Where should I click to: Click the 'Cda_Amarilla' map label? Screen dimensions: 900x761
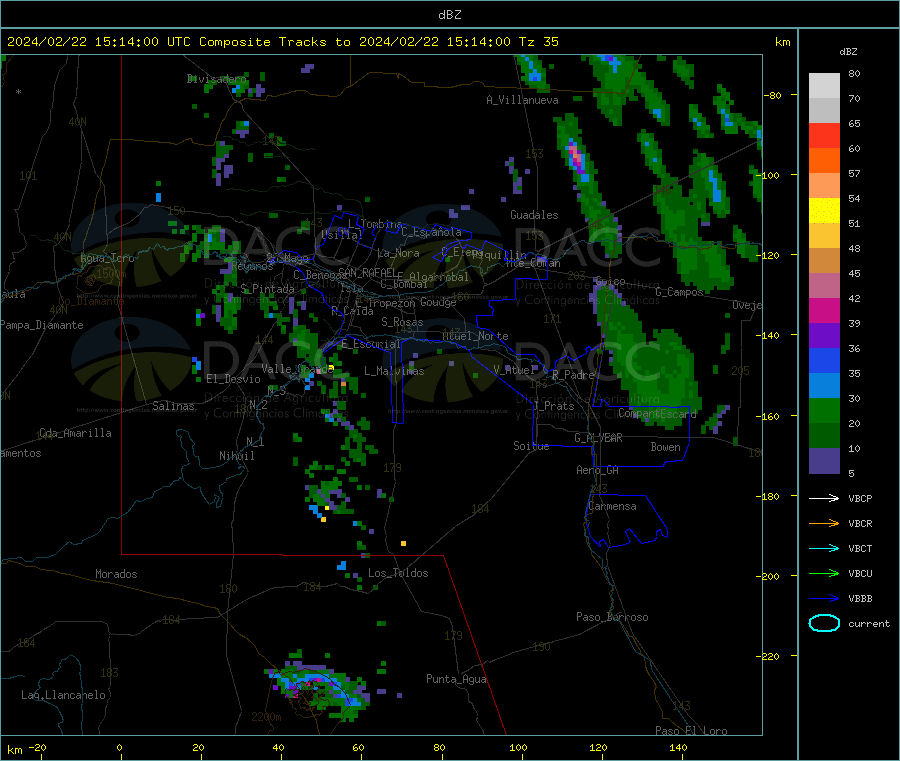tap(75, 433)
